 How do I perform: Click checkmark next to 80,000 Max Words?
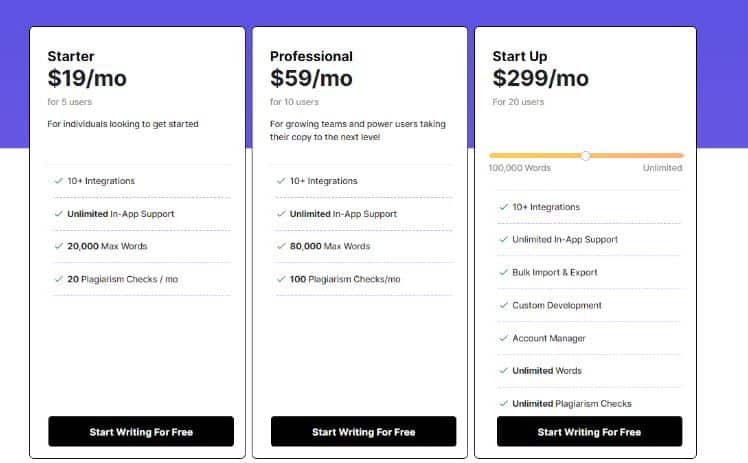(x=281, y=246)
